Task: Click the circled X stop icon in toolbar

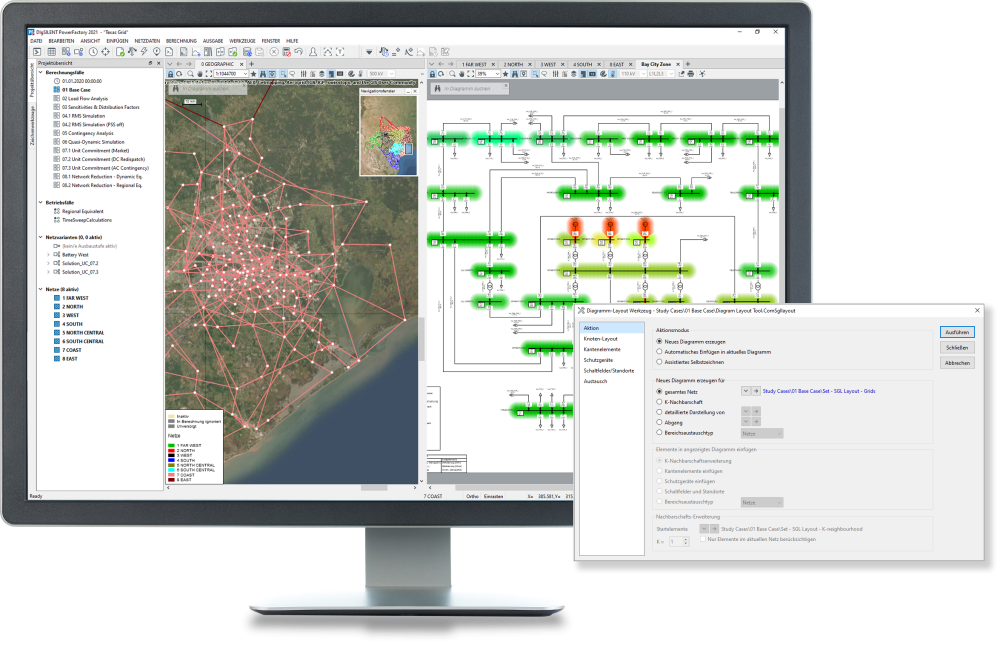Action: 274,52
